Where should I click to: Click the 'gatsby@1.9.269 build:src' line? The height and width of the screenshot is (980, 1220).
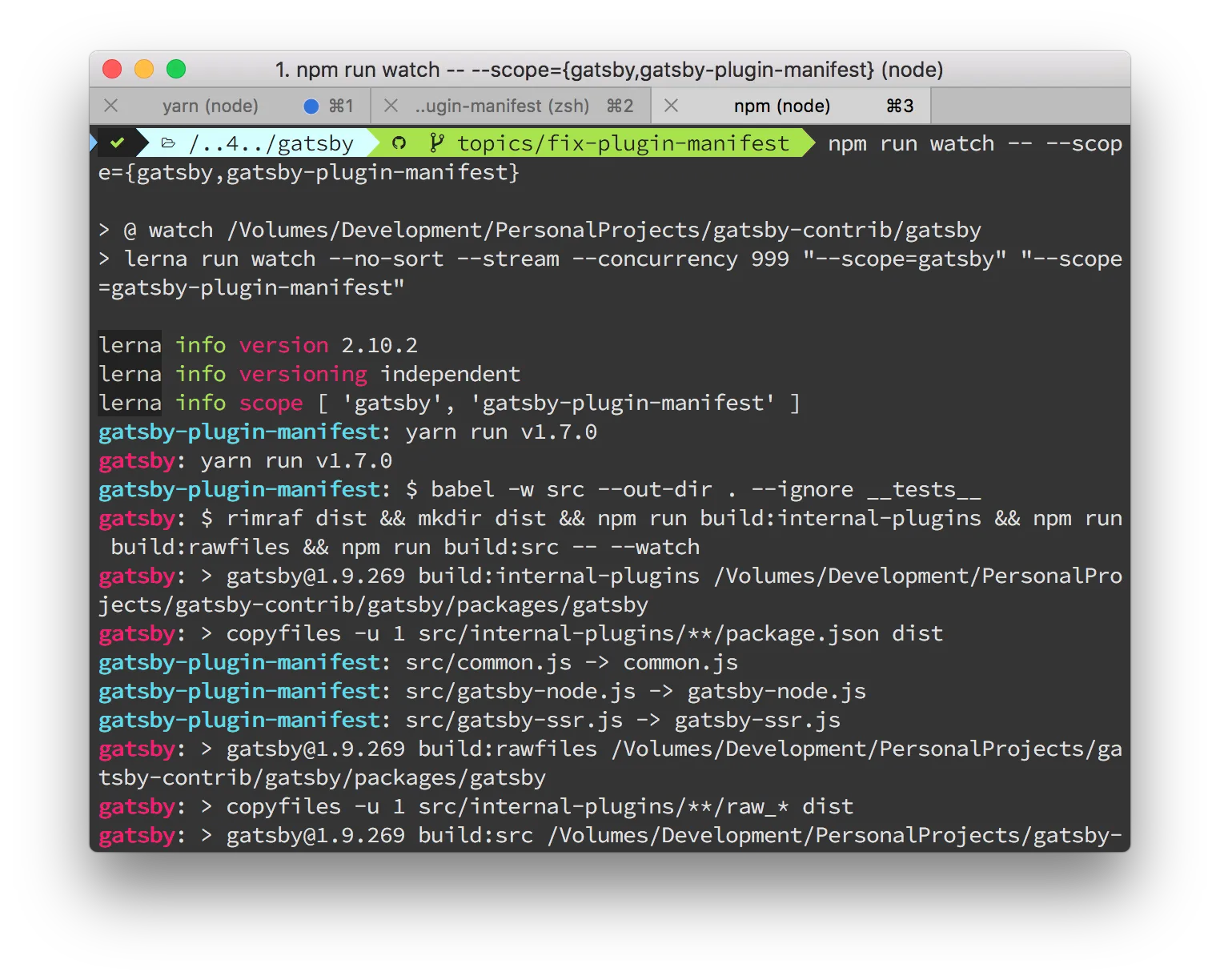pos(610,835)
